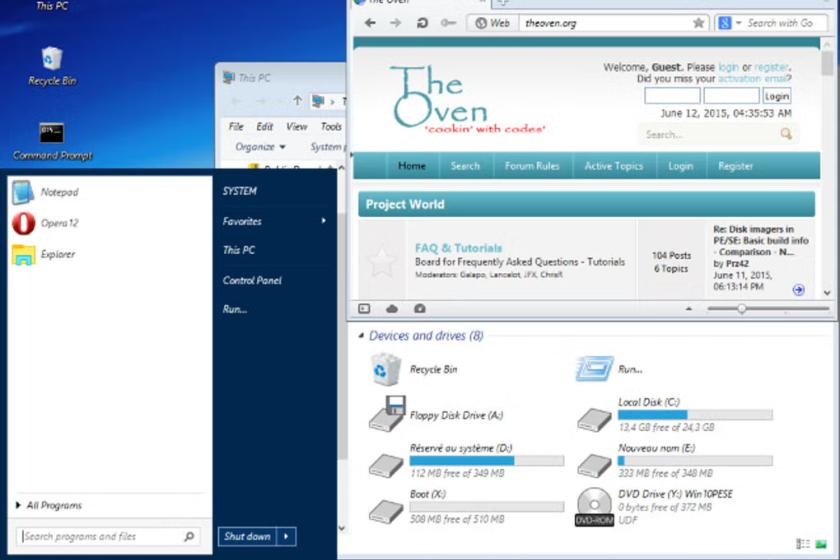This screenshot has height=560, width=840.
Task: Open This PC from Start menu
Action: 238,250
